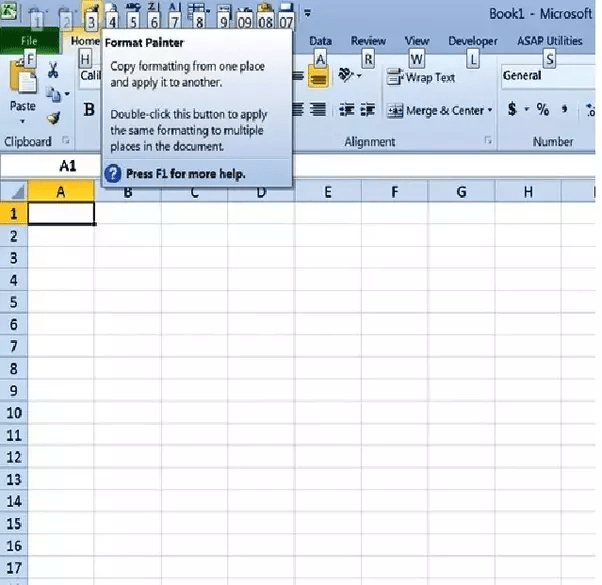The height and width of the screenshot is (585, 602).
Task: Click the Paste clipboard icon
Action: point(23,77)
